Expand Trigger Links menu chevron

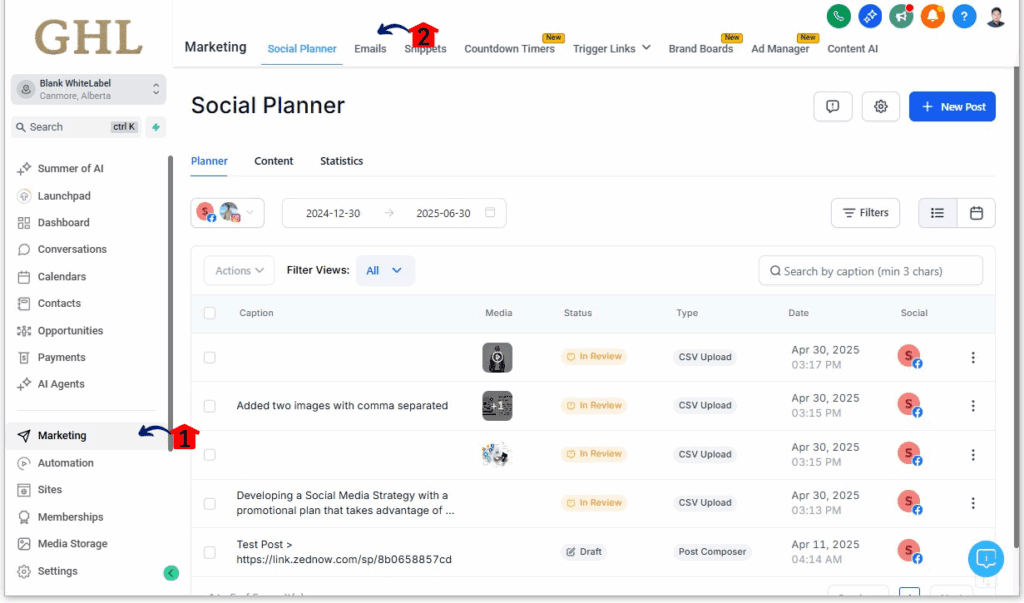click(646, 48)
